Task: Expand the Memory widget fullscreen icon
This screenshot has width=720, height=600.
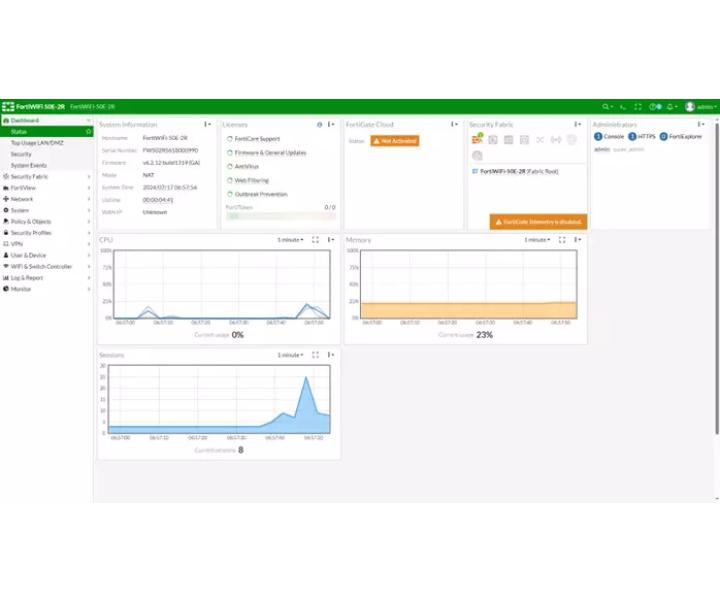Action: click(562, 240)
